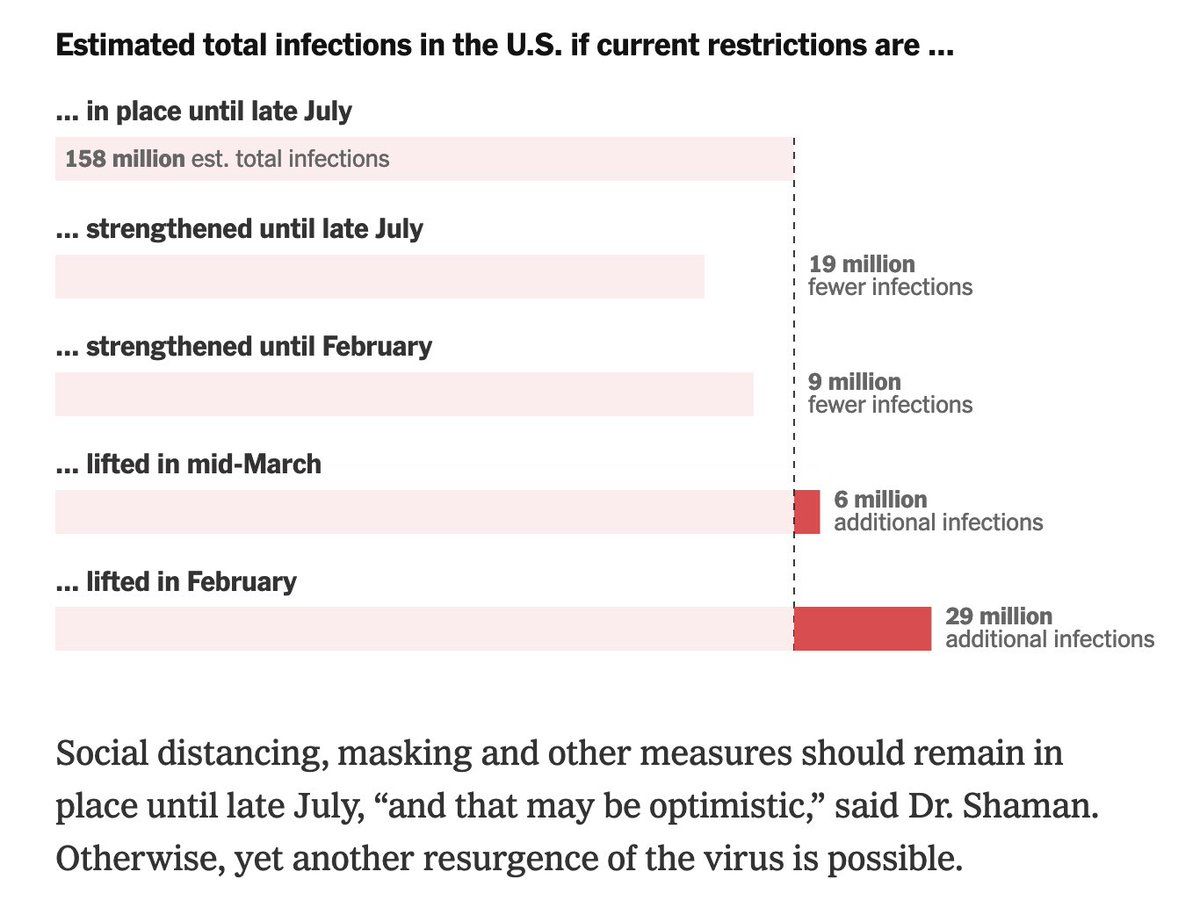The height and width of the screenshot is (915, 1200).
Task: Click the red 29 million bar segment
Action: [862, 629]
